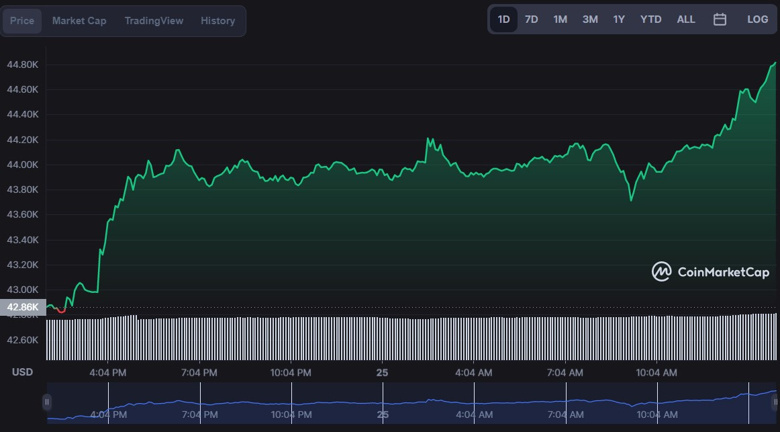Click the 7:04 AM axis label
The width and height of the screenshot is (780, 432).
pos(565,372)
